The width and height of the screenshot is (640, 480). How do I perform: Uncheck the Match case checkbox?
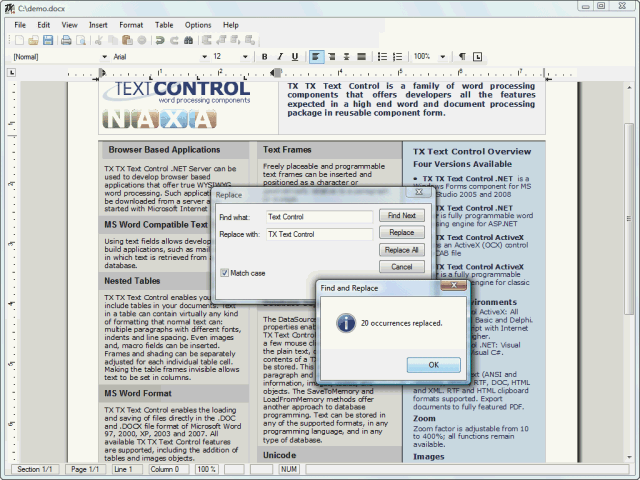coord(225,272)
